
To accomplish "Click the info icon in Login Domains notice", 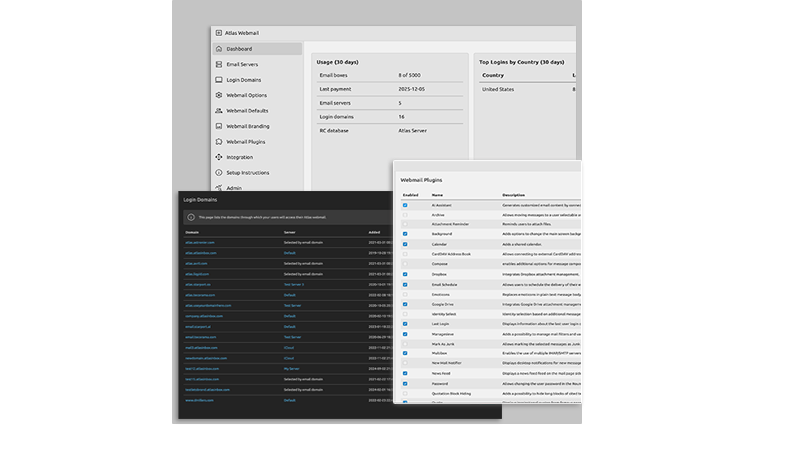I will (191, 217).
